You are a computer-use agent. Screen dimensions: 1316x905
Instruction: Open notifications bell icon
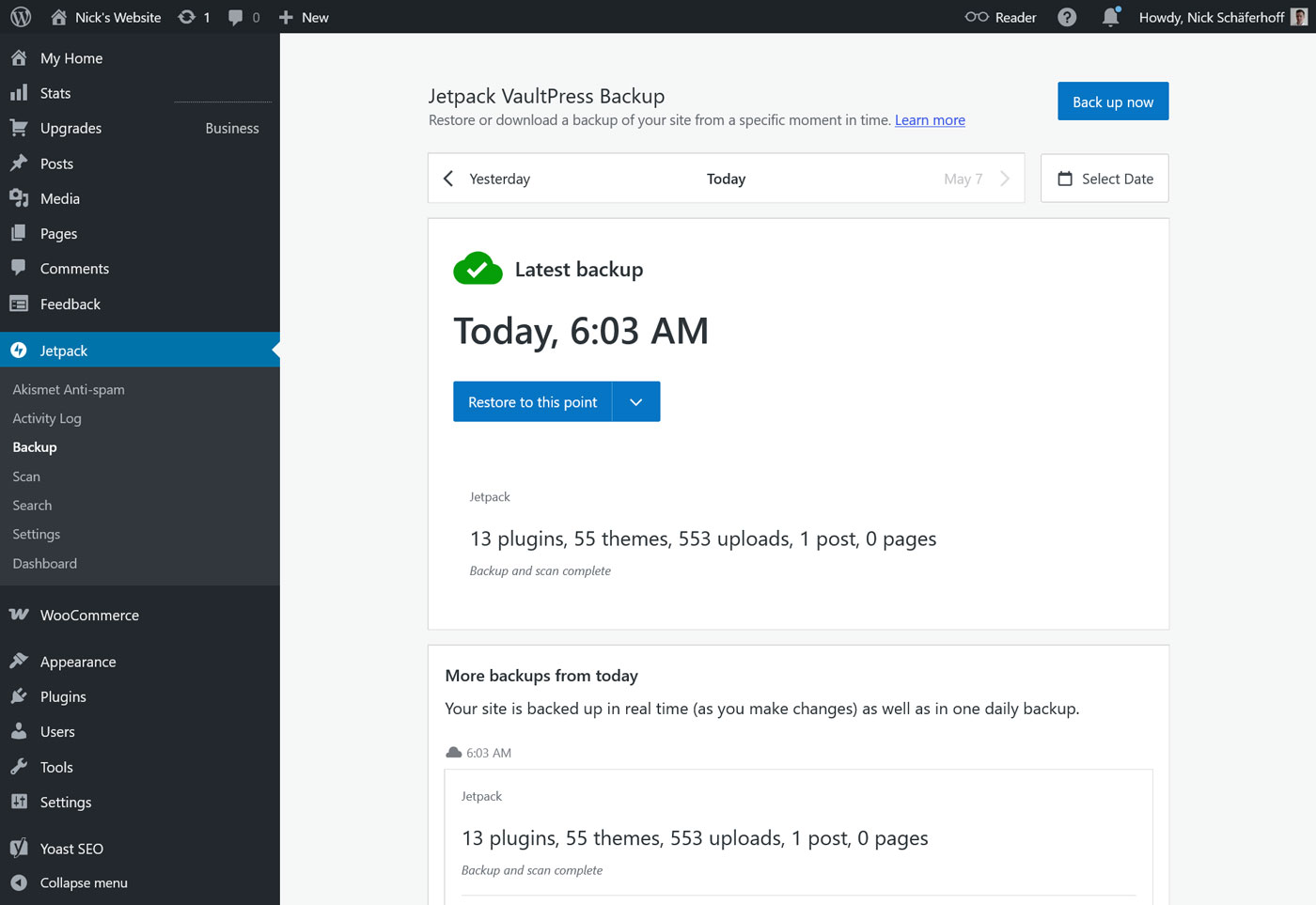(1111, 17)
